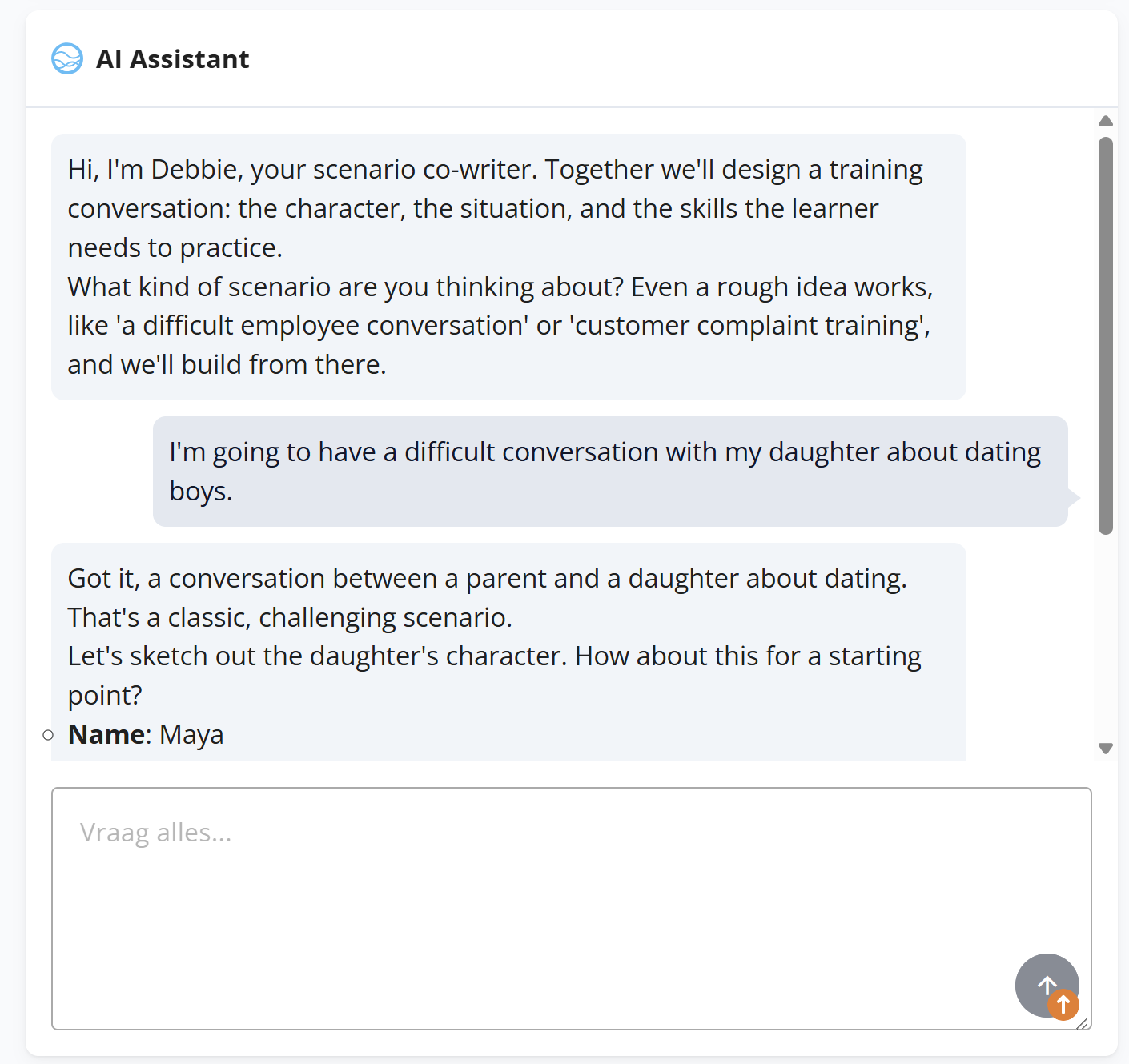Click the bold 'Name' label
This screenshot has width=1129, height=1064.
(x=106, y=734)
